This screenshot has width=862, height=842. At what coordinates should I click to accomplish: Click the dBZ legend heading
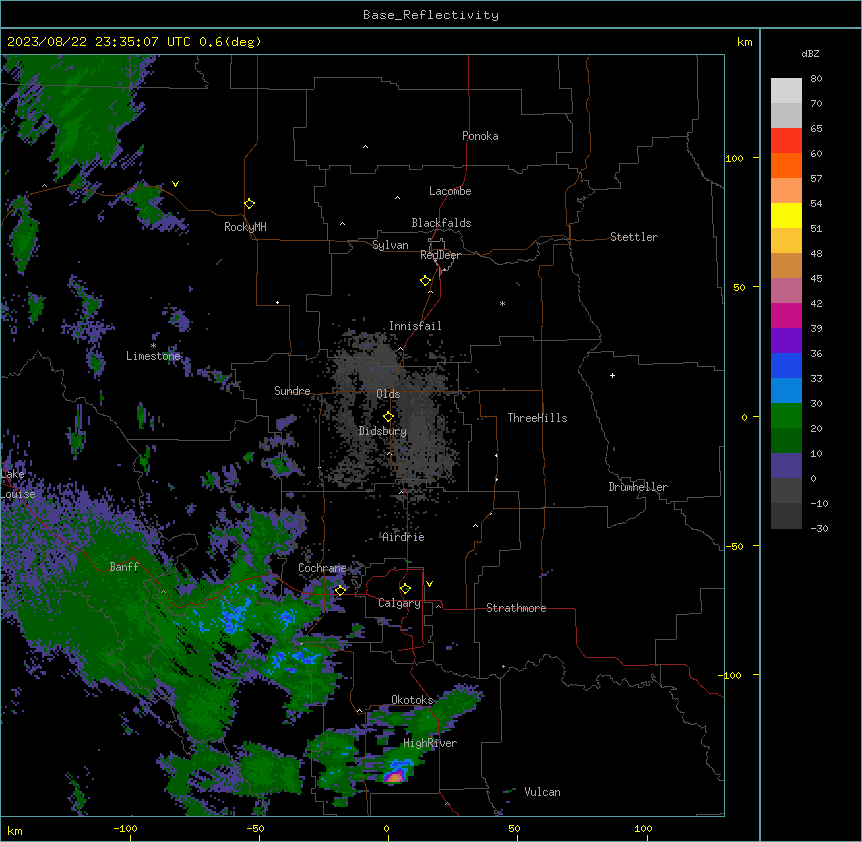pyautogui.click(x=810, y=53)
